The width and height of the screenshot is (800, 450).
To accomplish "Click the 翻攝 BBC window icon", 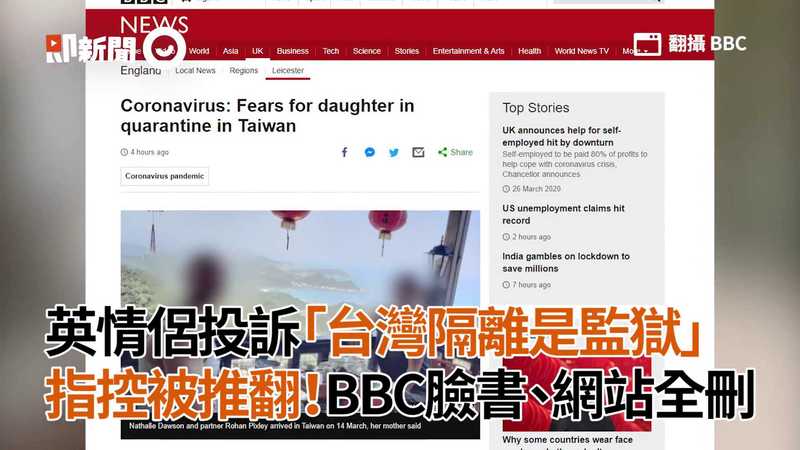I will [x=647, y=44].
